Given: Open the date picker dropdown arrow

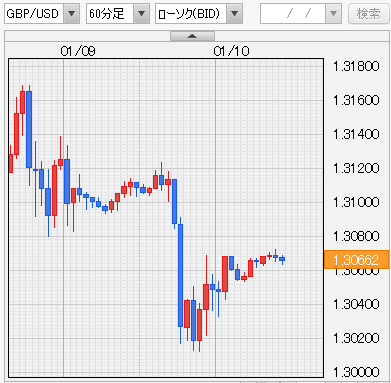Looking at the screenshot, I should pos(333,14).
